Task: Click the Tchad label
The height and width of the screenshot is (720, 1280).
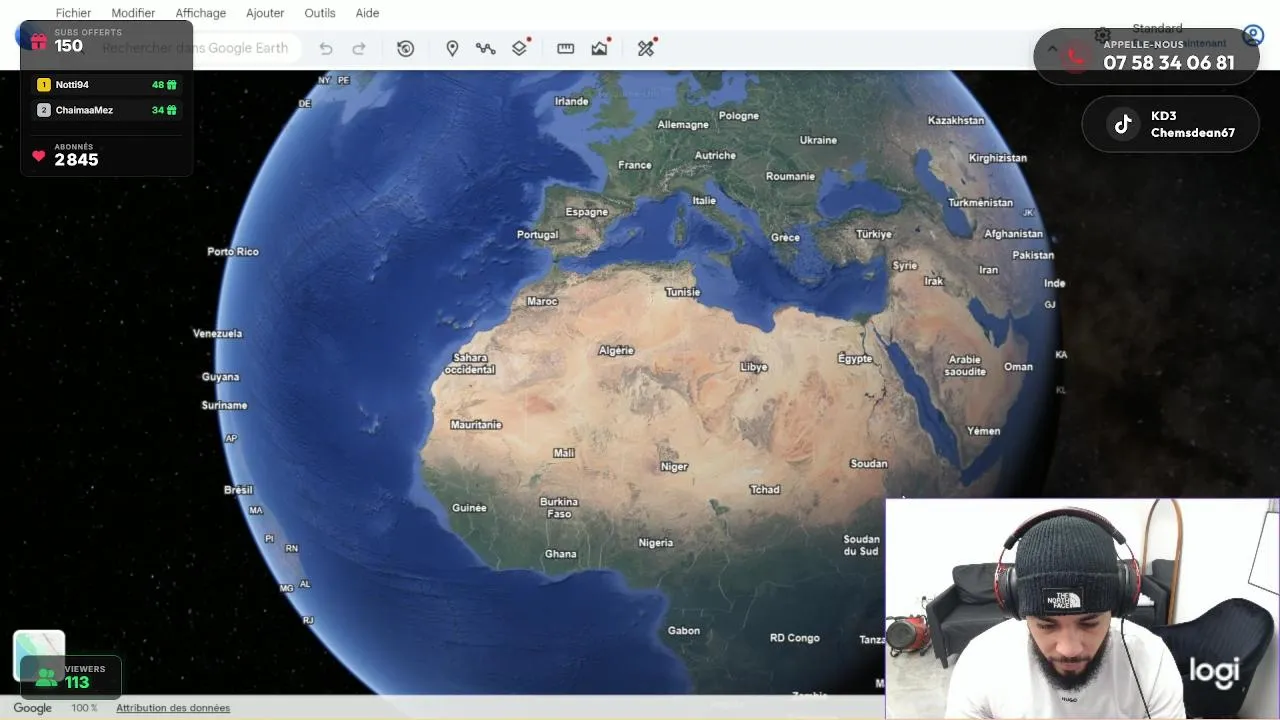Action: coord(765,490)
